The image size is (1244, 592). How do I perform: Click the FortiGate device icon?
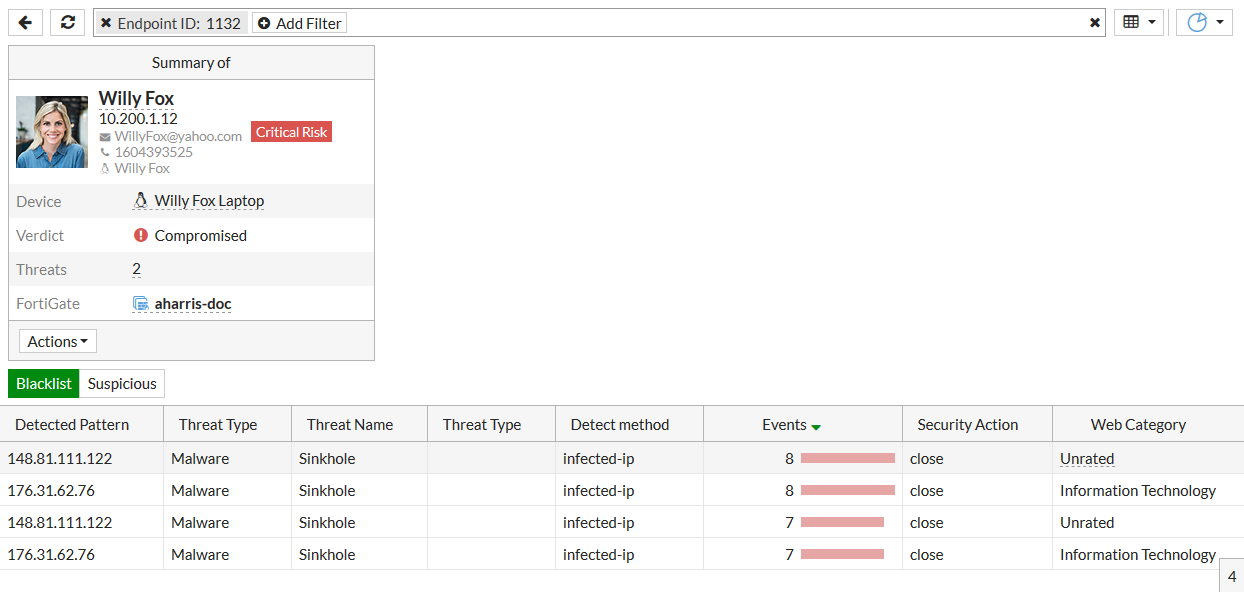[x=141, y=304]
